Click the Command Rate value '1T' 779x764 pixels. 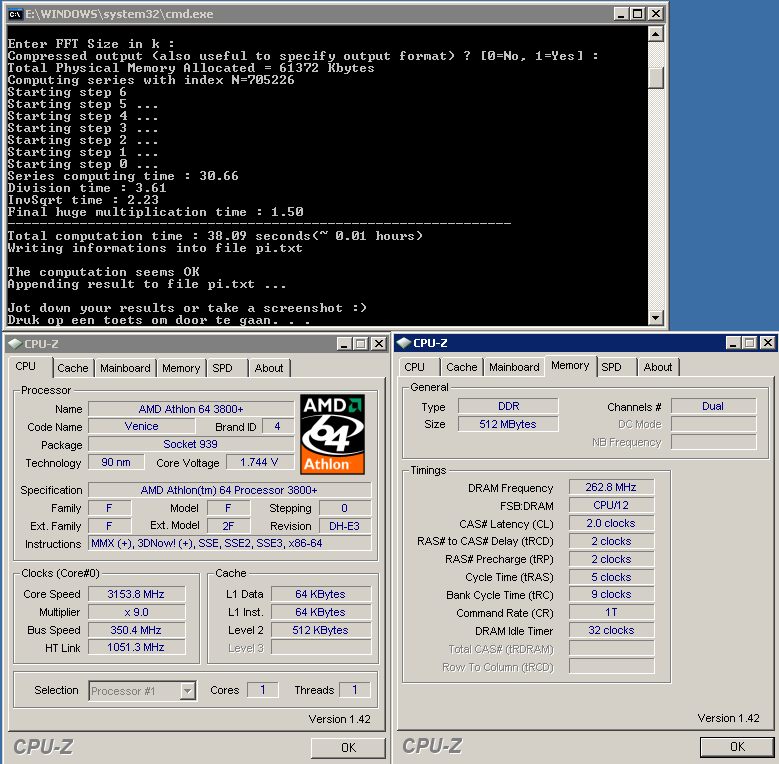coord(612,612)
